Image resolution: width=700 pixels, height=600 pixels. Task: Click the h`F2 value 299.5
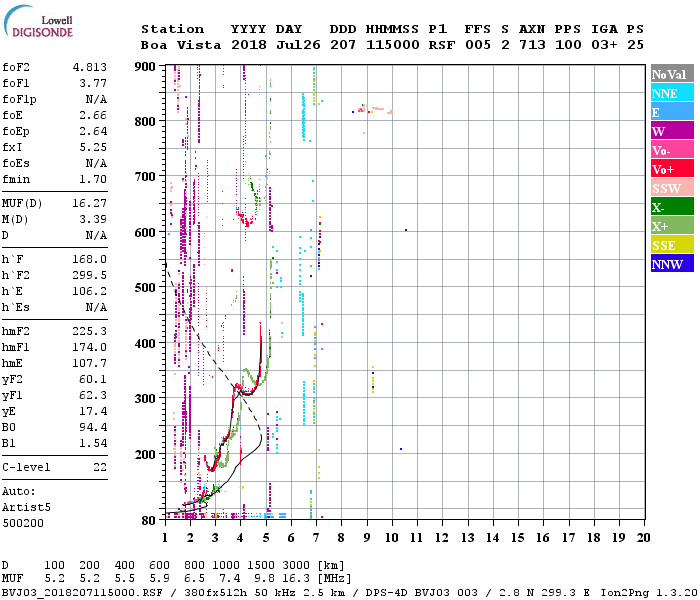[90, 275]
